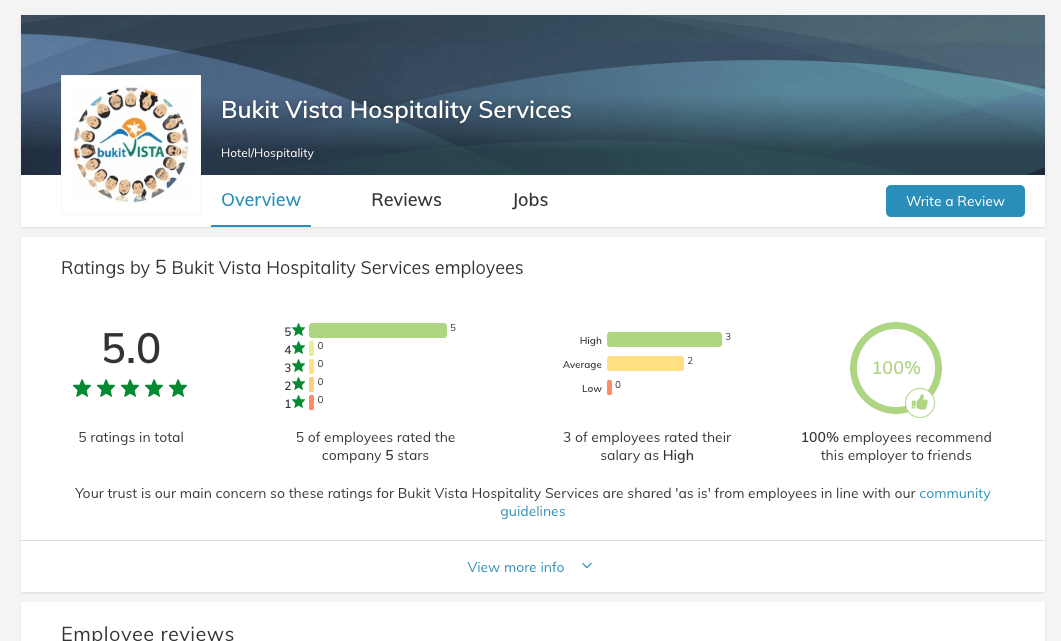Open the View more info link
The image size is (1061, 641).
516,567
